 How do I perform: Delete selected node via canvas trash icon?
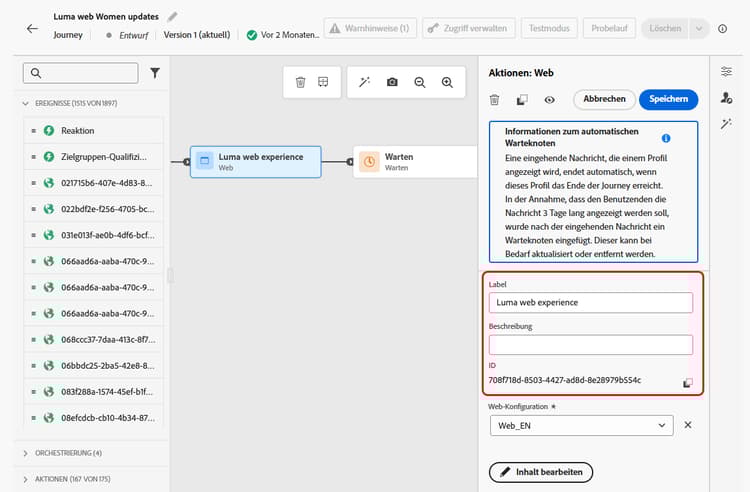click(300, 82)
